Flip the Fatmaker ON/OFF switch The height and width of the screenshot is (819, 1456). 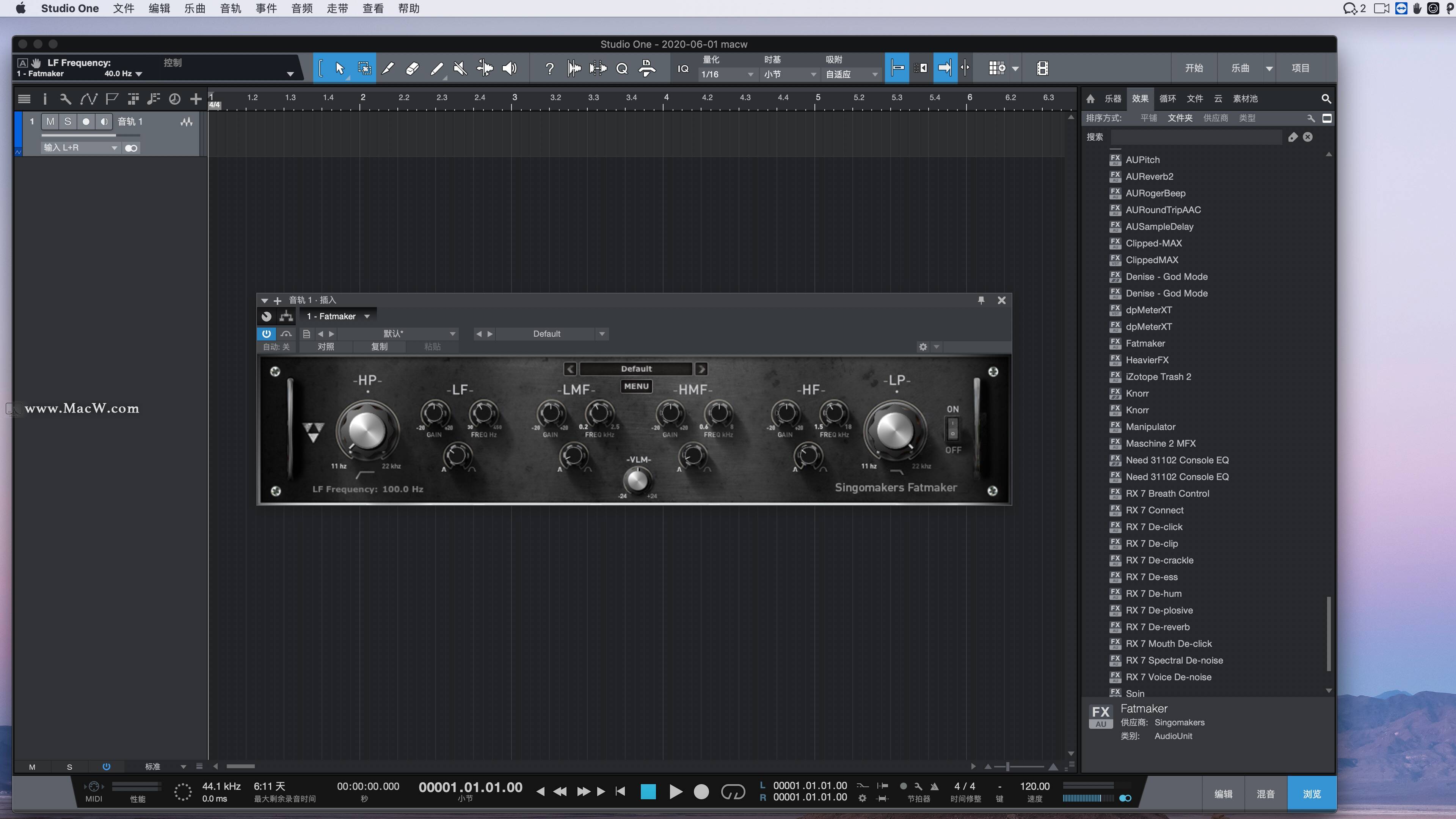(x=952, y=429)
